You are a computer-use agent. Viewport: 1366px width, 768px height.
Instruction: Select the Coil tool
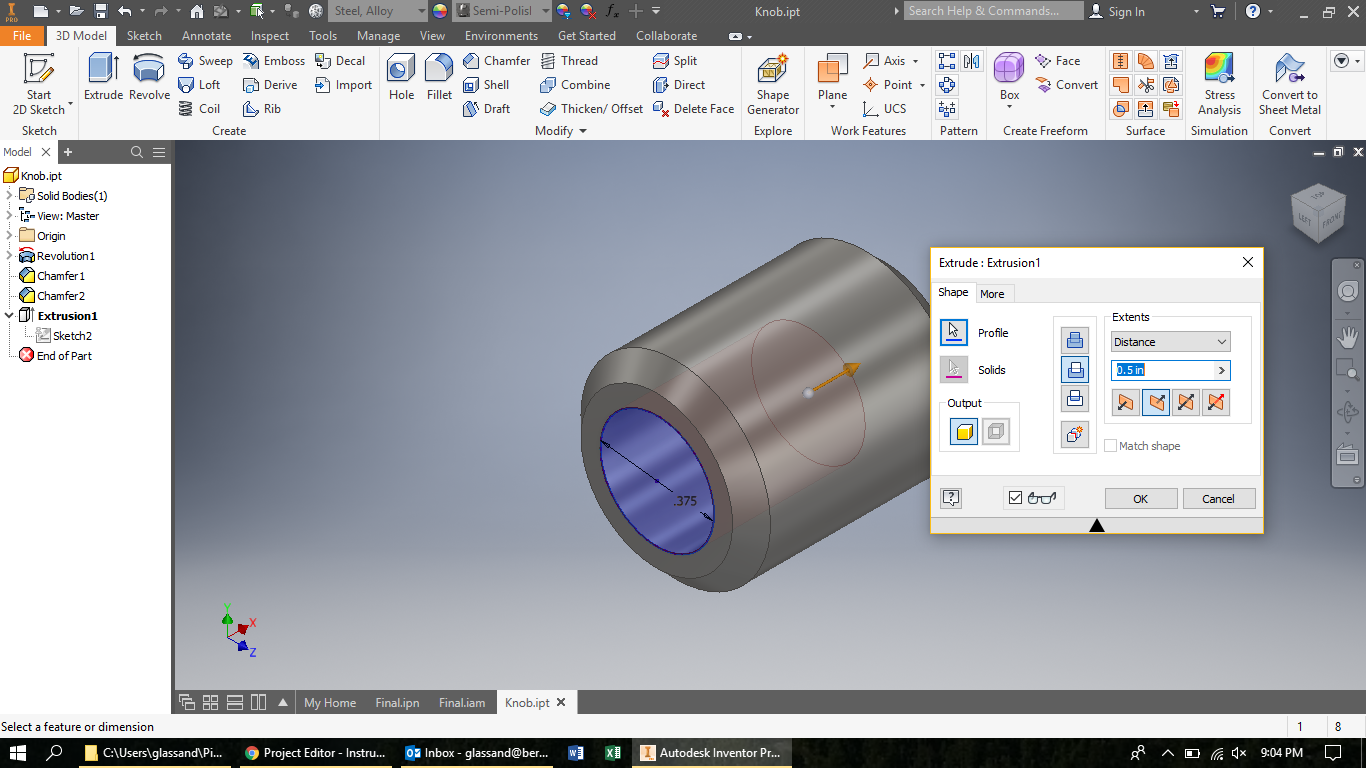point(199,109)
